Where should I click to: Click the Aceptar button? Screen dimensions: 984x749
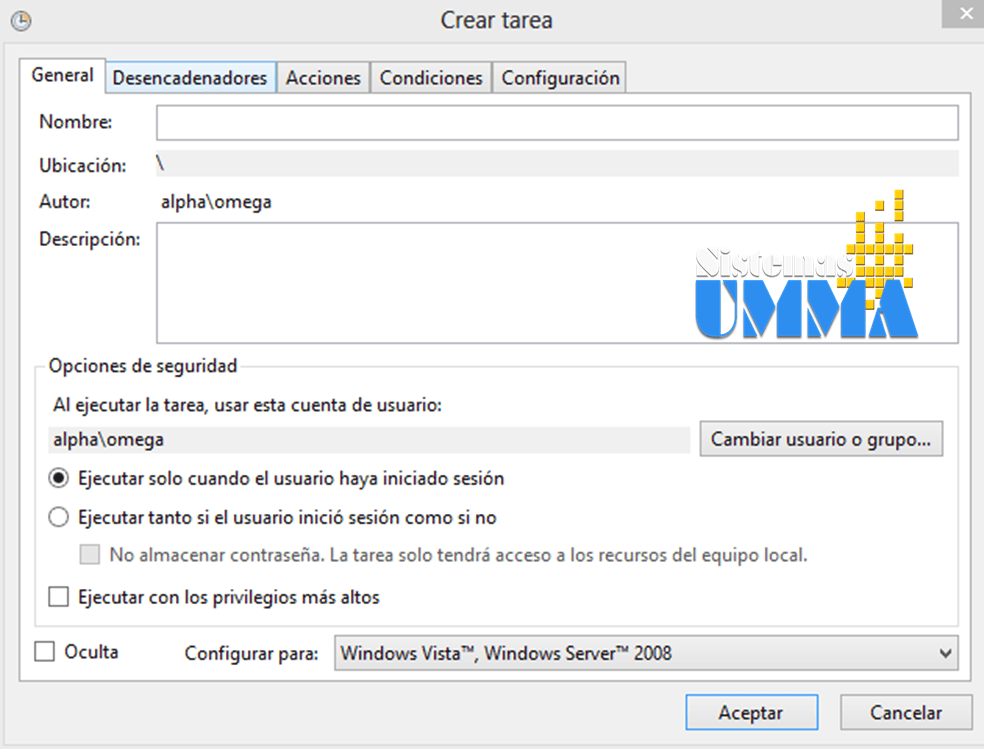tap(751, 712)
